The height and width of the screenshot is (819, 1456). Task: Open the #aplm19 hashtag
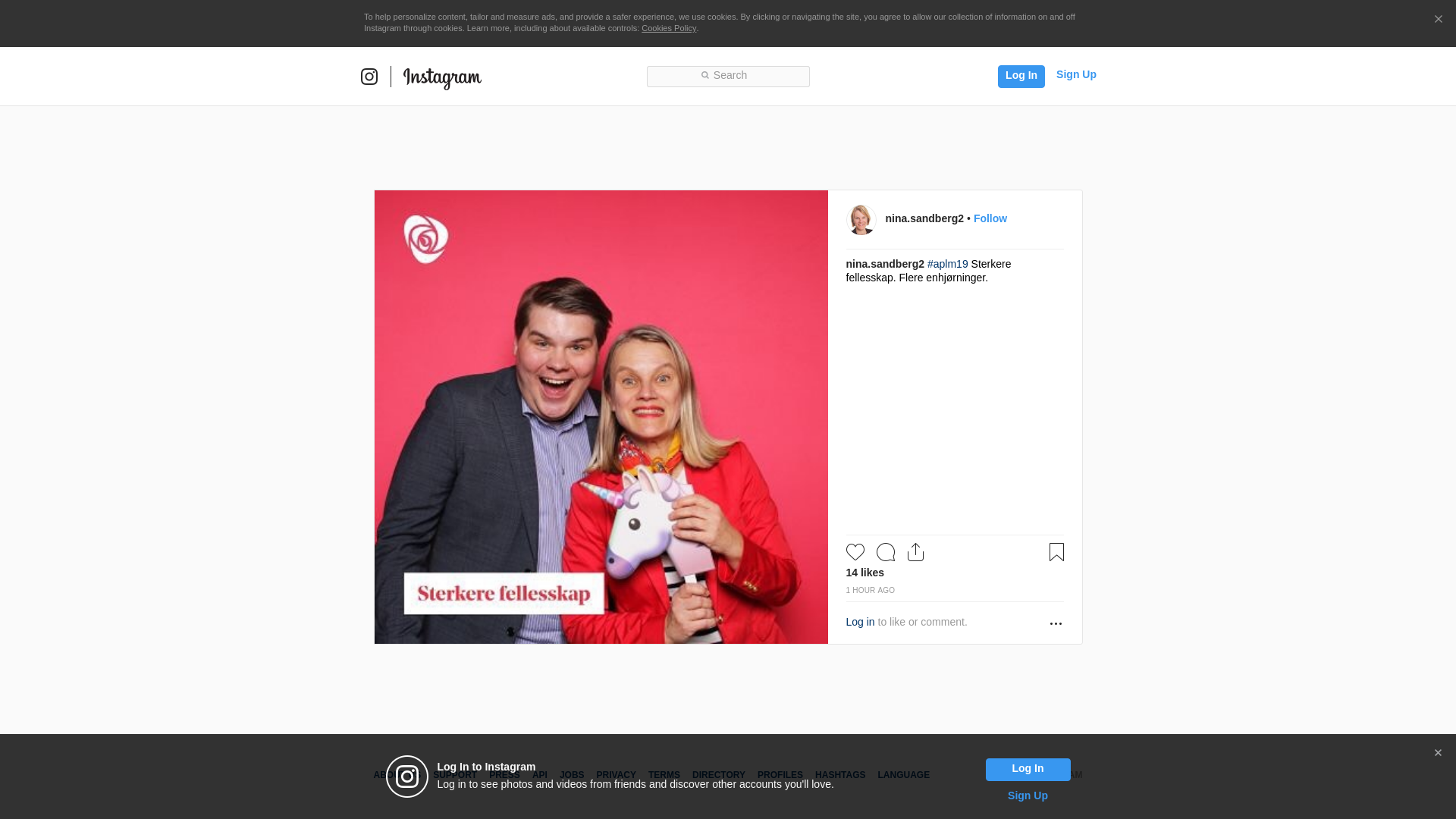pos(948,264)
